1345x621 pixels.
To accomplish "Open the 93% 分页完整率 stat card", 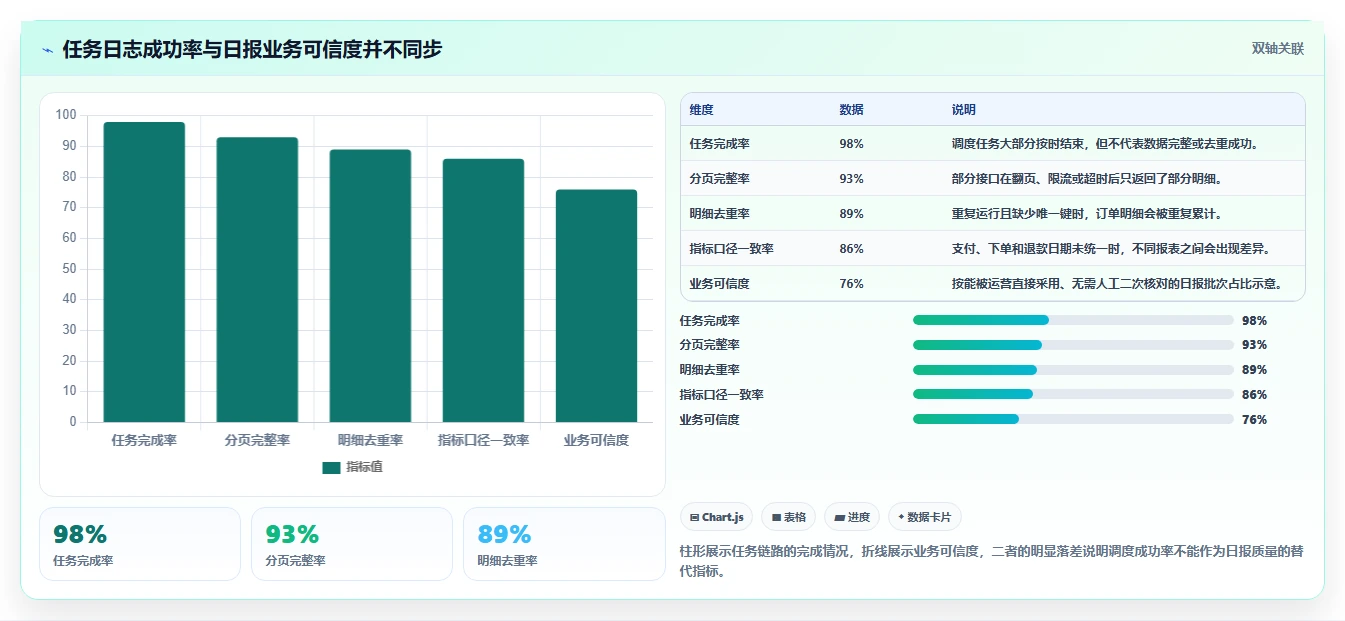I will pyautogui.click(x=352, y=544).
